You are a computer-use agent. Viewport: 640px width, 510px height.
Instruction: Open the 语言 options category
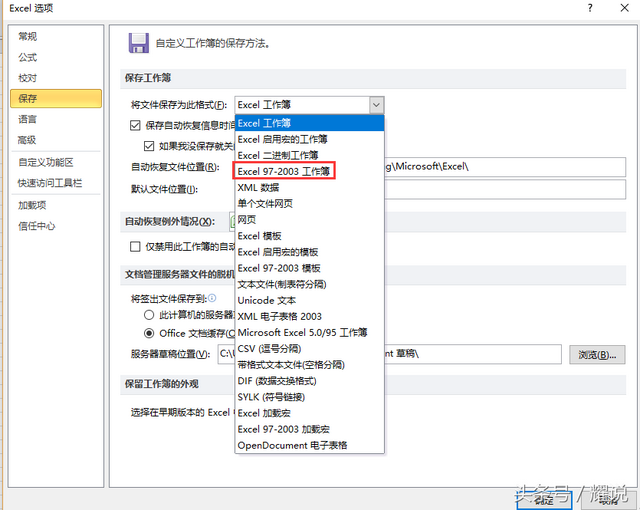coord(56,119)
